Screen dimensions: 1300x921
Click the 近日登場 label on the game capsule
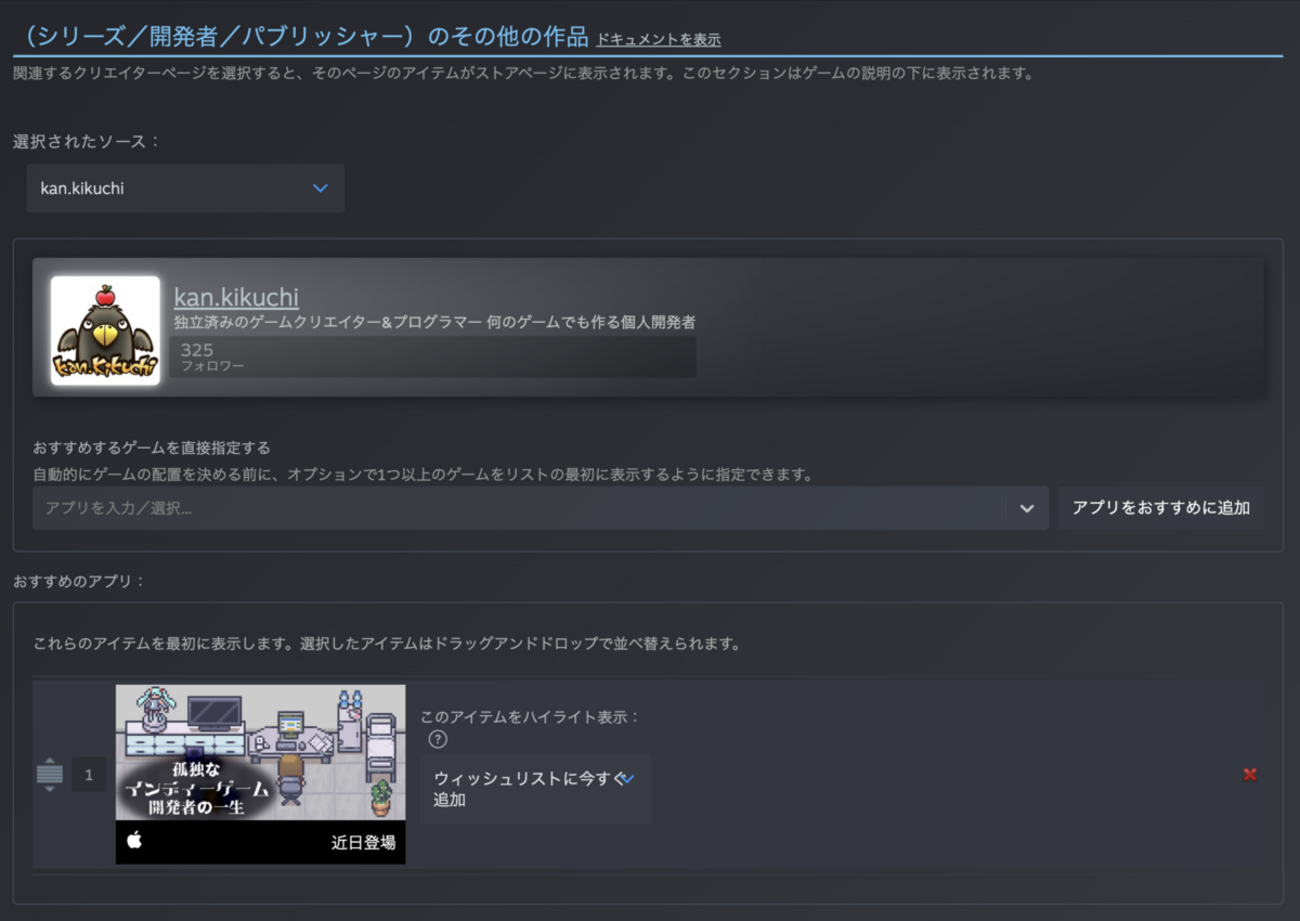(364, 842)
